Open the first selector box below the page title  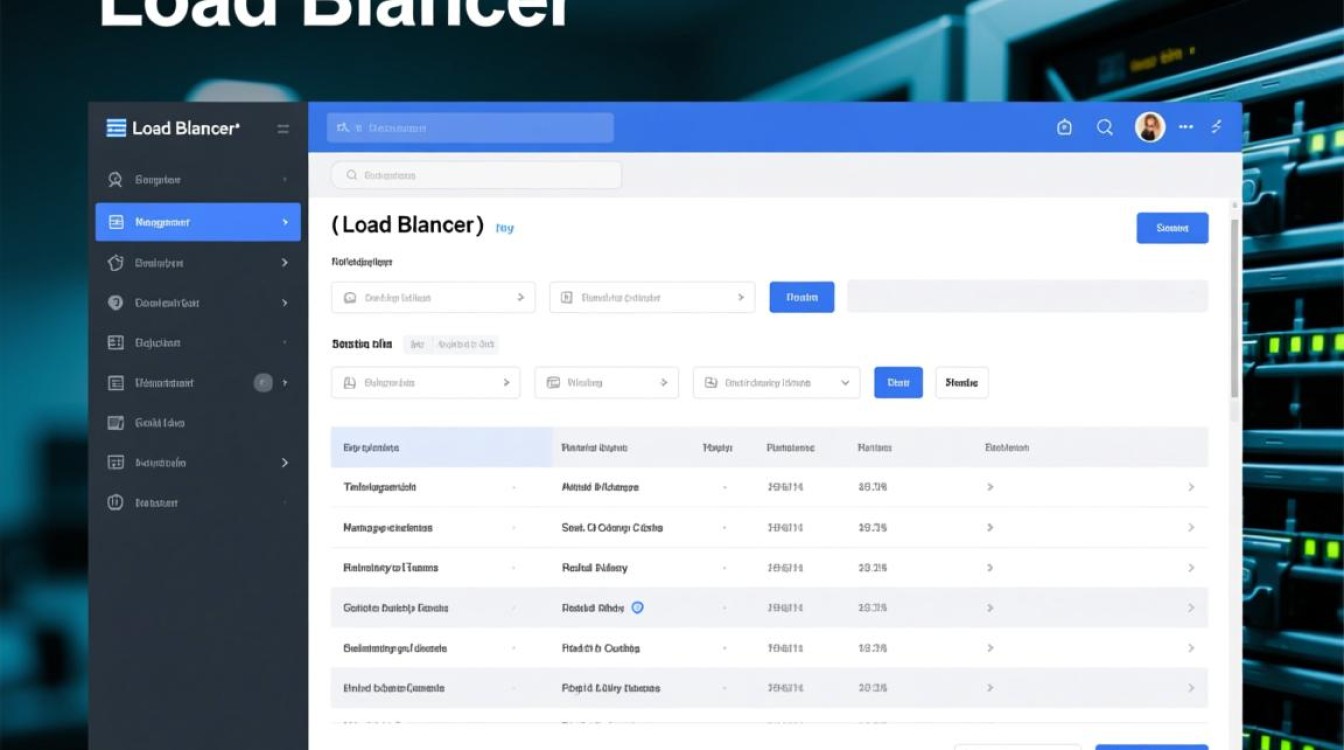click(433, 297)
